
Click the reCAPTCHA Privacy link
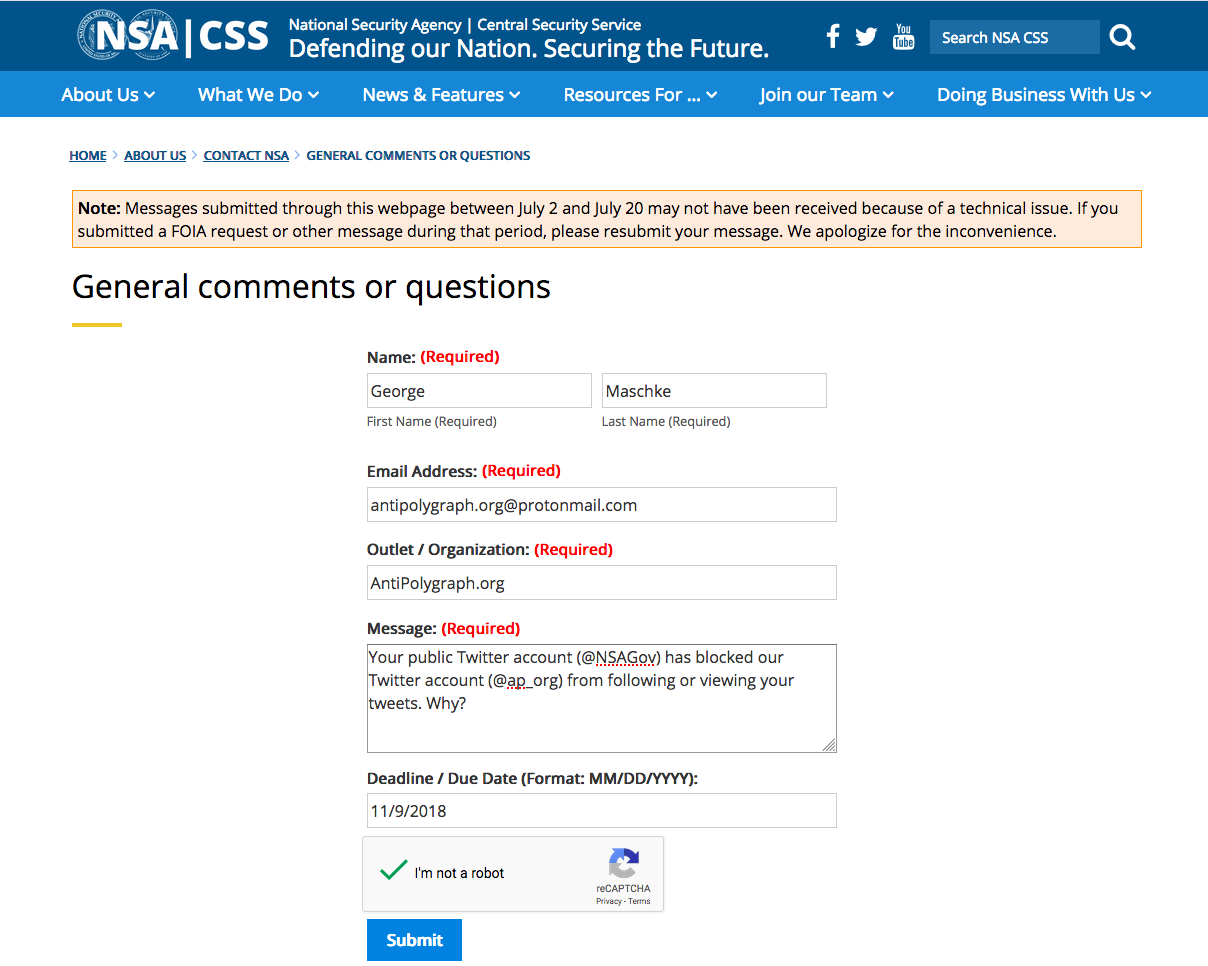[x=608, y=901]
